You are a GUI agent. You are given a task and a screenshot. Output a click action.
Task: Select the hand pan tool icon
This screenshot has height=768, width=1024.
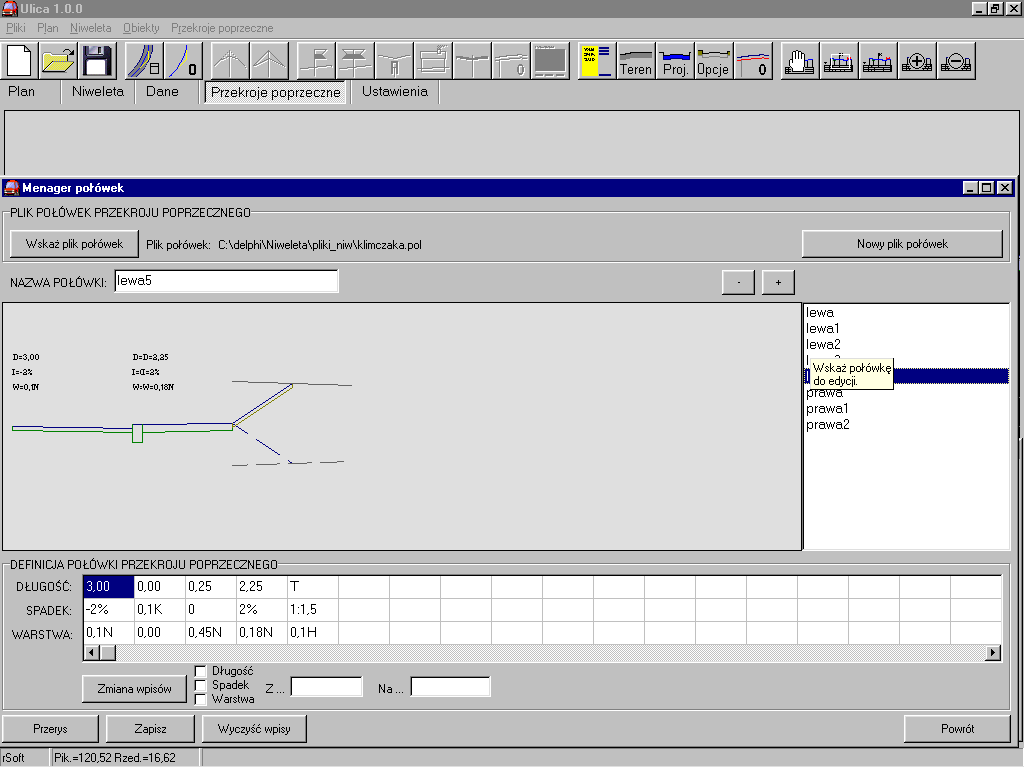pos(799,61)
